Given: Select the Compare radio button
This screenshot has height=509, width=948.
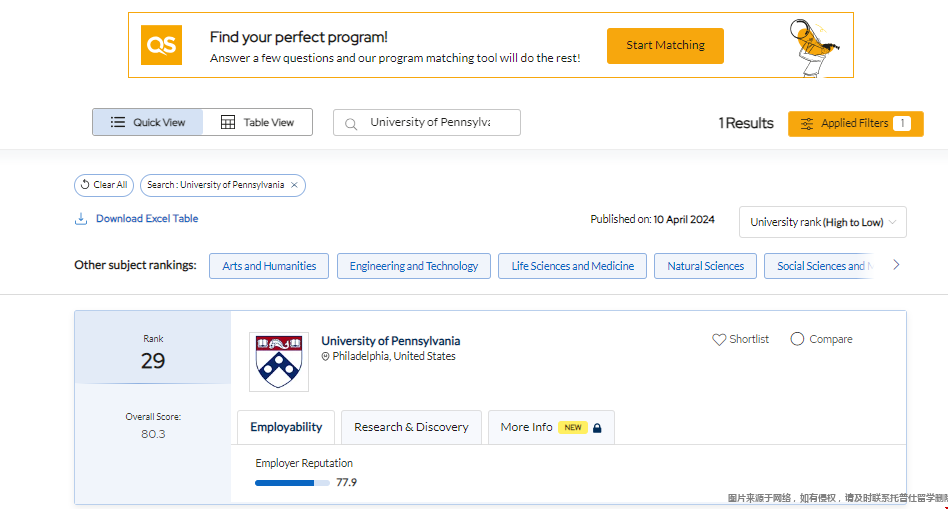Looking at the screenshot, I should coord(797,339).
